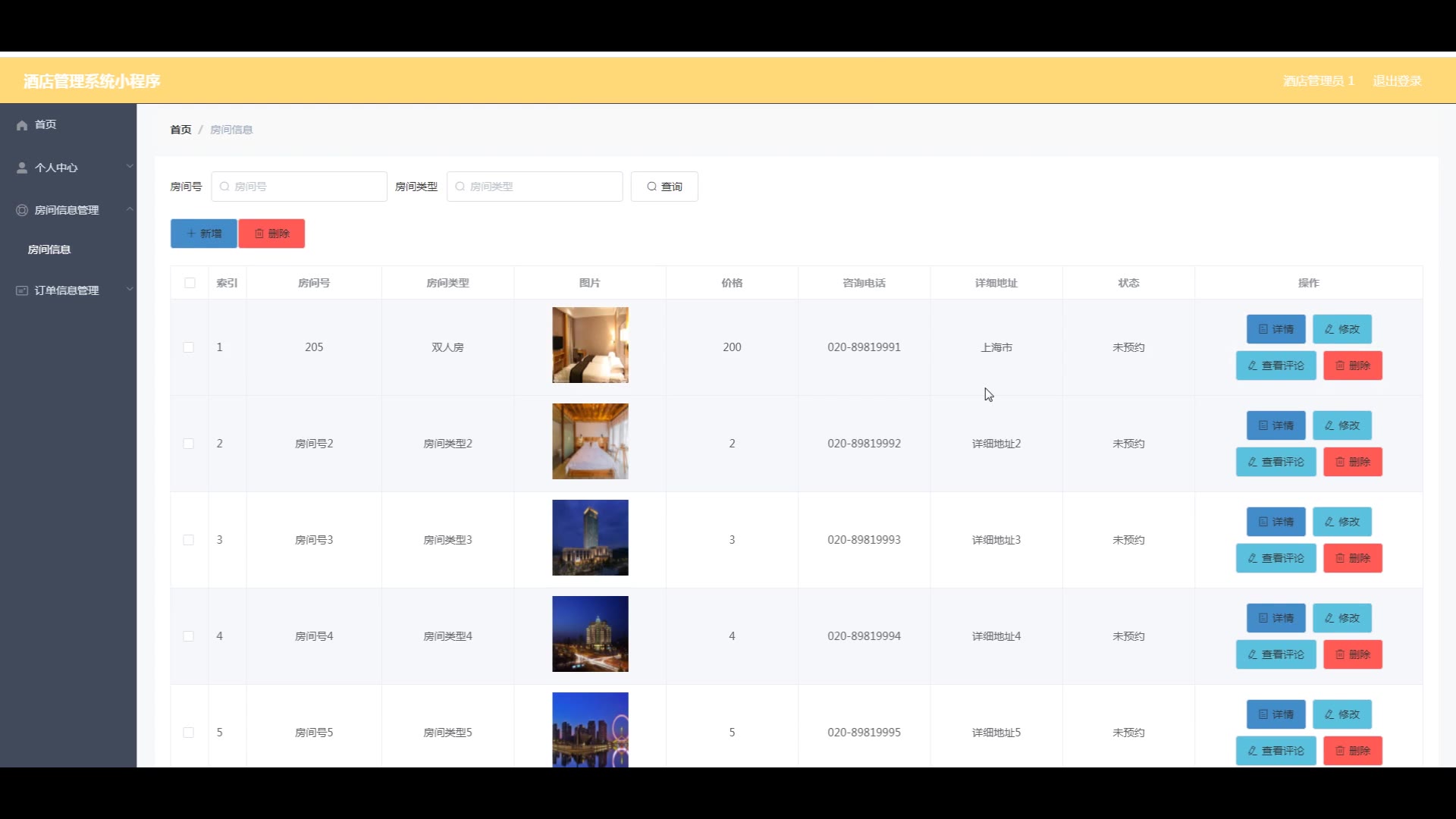Click the red 删除 batch button
1456x819 pixels.
[271, 234]
